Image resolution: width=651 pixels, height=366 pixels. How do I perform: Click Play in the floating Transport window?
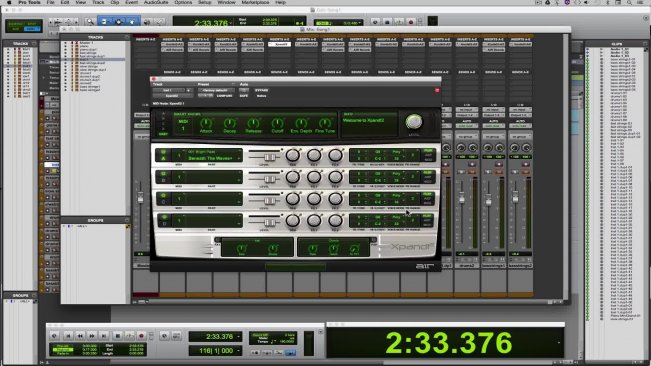(x=129, y=336)
